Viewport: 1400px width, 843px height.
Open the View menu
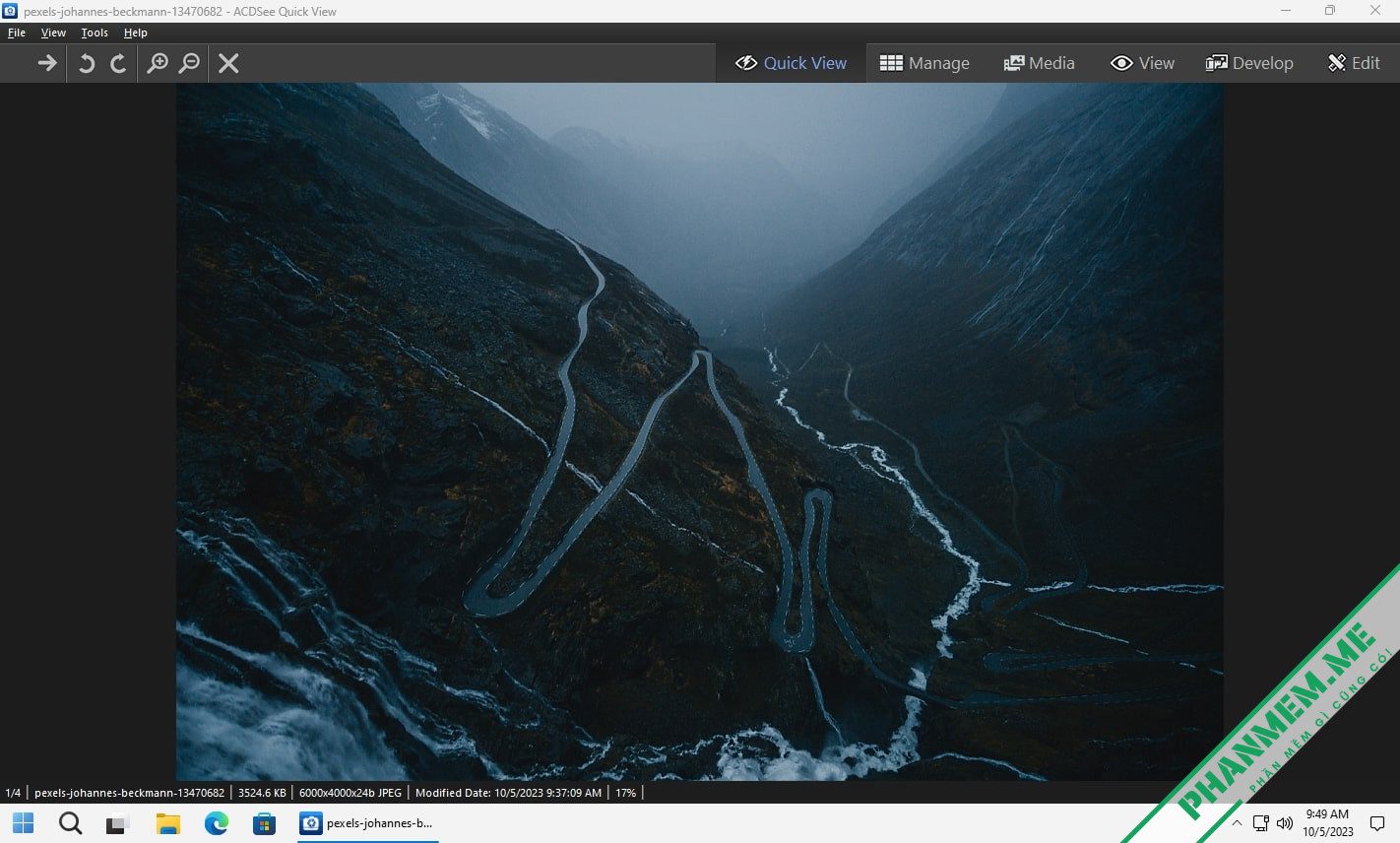point(53,32)
